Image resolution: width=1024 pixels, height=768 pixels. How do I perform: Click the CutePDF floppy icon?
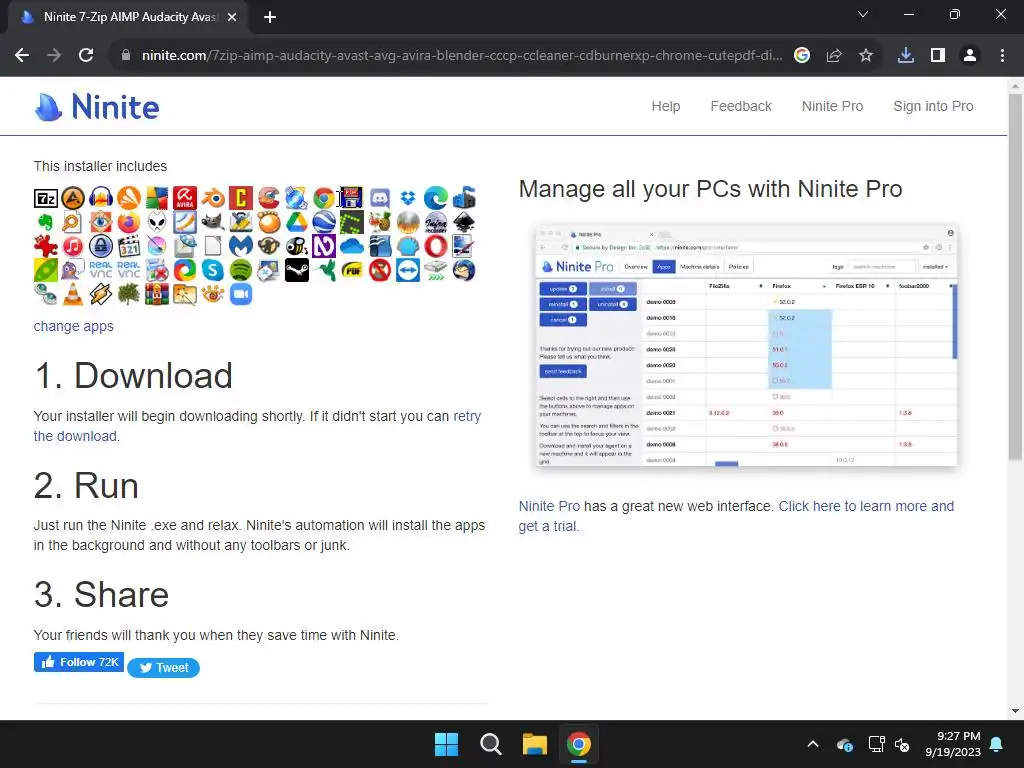coord(352,198)
